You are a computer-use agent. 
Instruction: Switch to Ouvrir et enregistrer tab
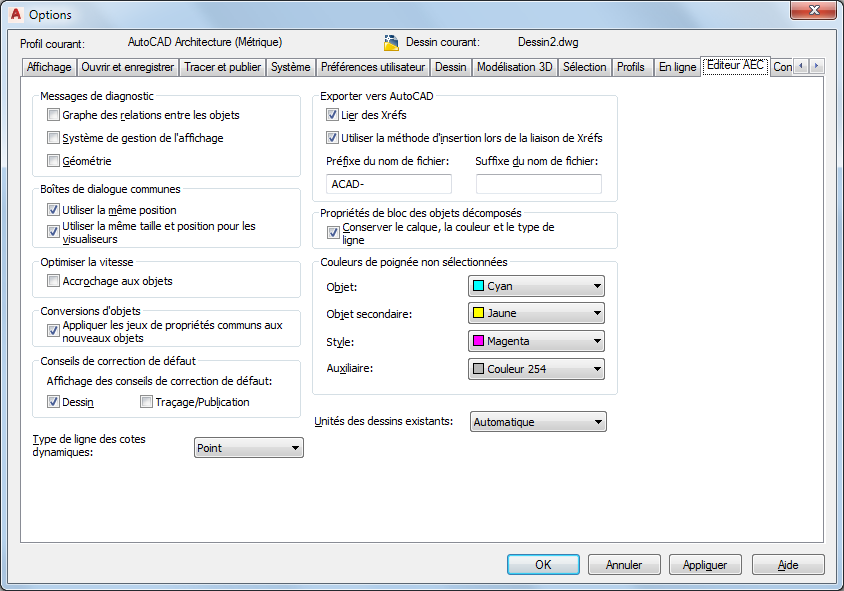point(128,67)
